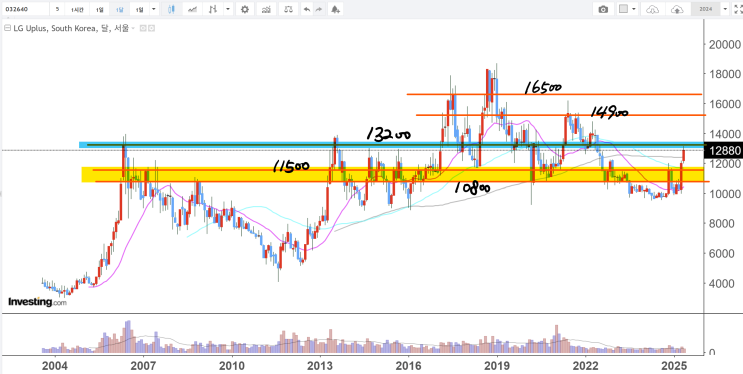Screen dimensions: 743x374
Task: Take a chart snapshot with camera icon
Action: click(603, 9)
